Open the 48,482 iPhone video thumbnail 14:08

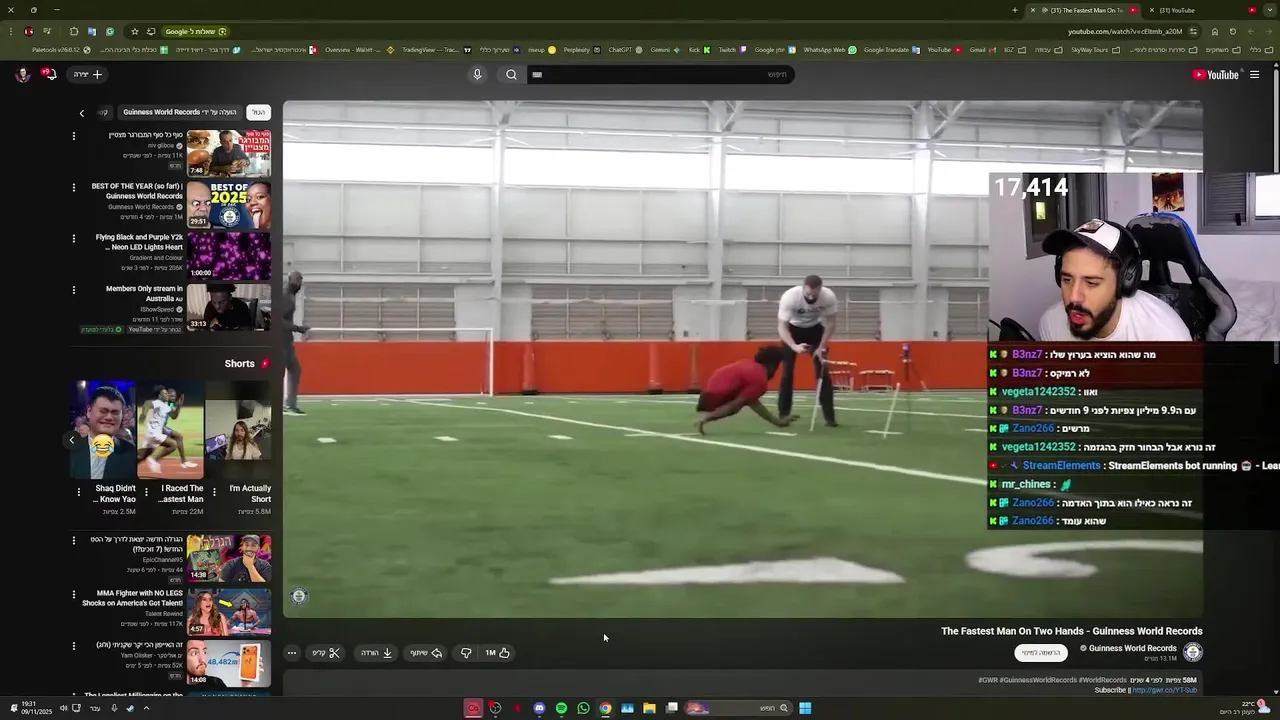coord(229,663)
